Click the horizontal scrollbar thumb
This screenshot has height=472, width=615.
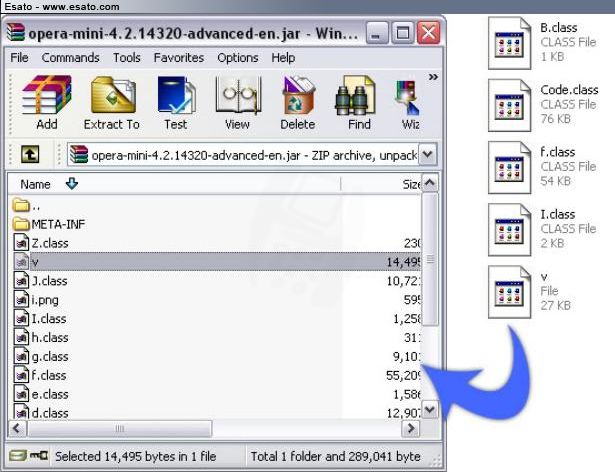[x=120, y=428]
